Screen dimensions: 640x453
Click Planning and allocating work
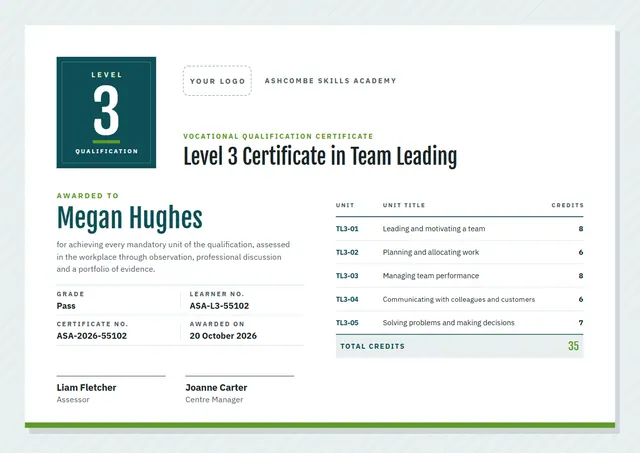click(x=431, y=252)
